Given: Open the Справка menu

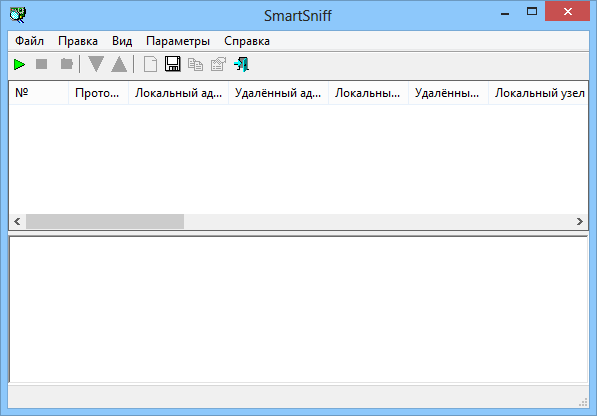Looking at the screenshot, I should click(247, 41).
